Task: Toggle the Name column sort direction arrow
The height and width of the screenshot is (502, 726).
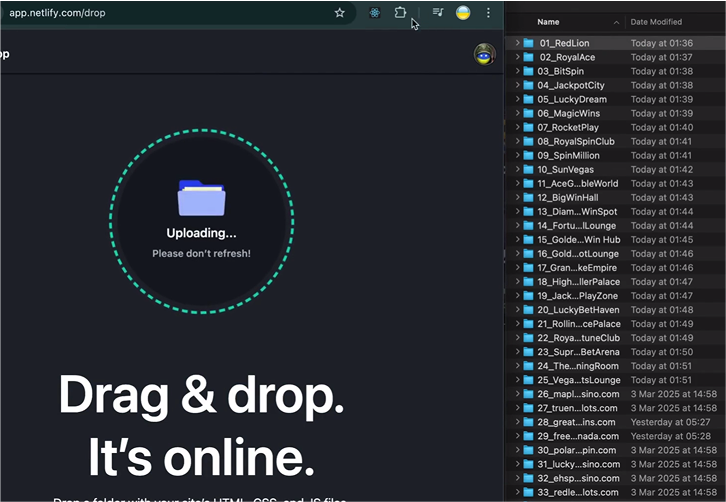Action: [616, 22]
